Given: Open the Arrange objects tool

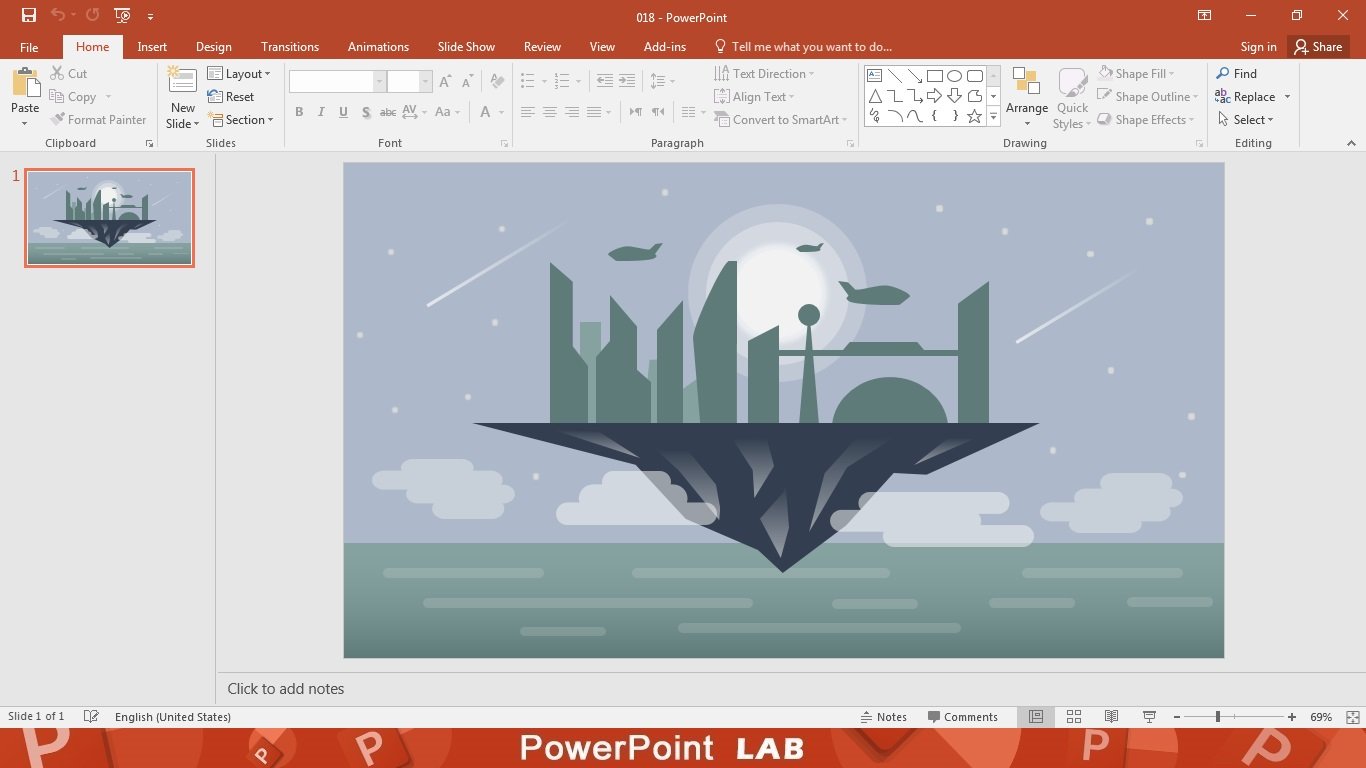Looking at the screenshot, I should tap(1027, 98).
